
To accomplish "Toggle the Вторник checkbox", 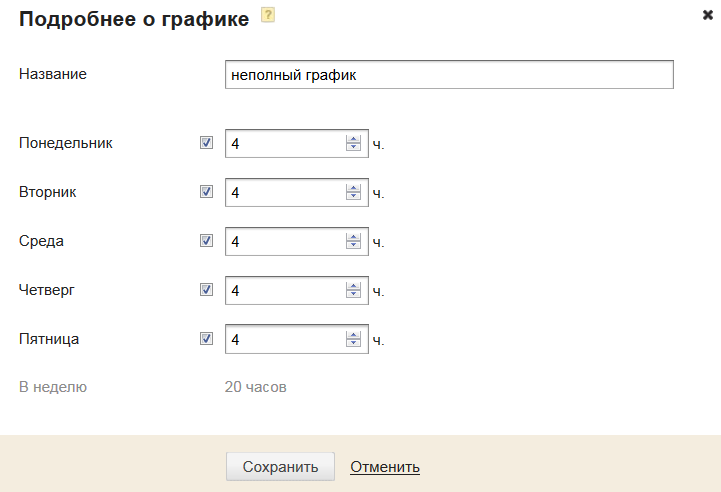I will (207, 192).
